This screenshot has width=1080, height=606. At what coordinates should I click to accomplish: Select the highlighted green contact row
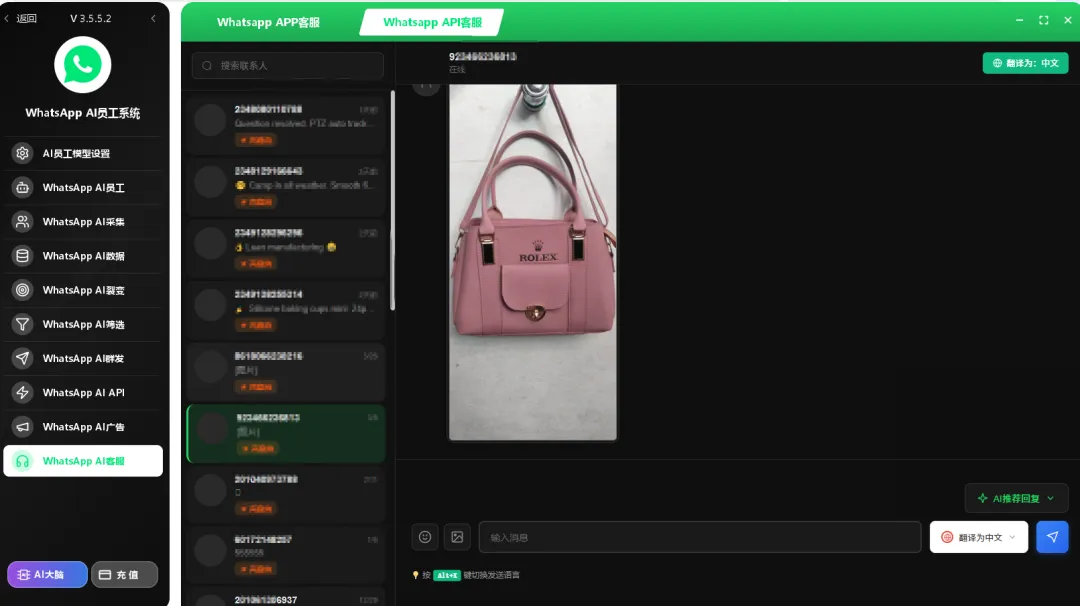(287, 433)
